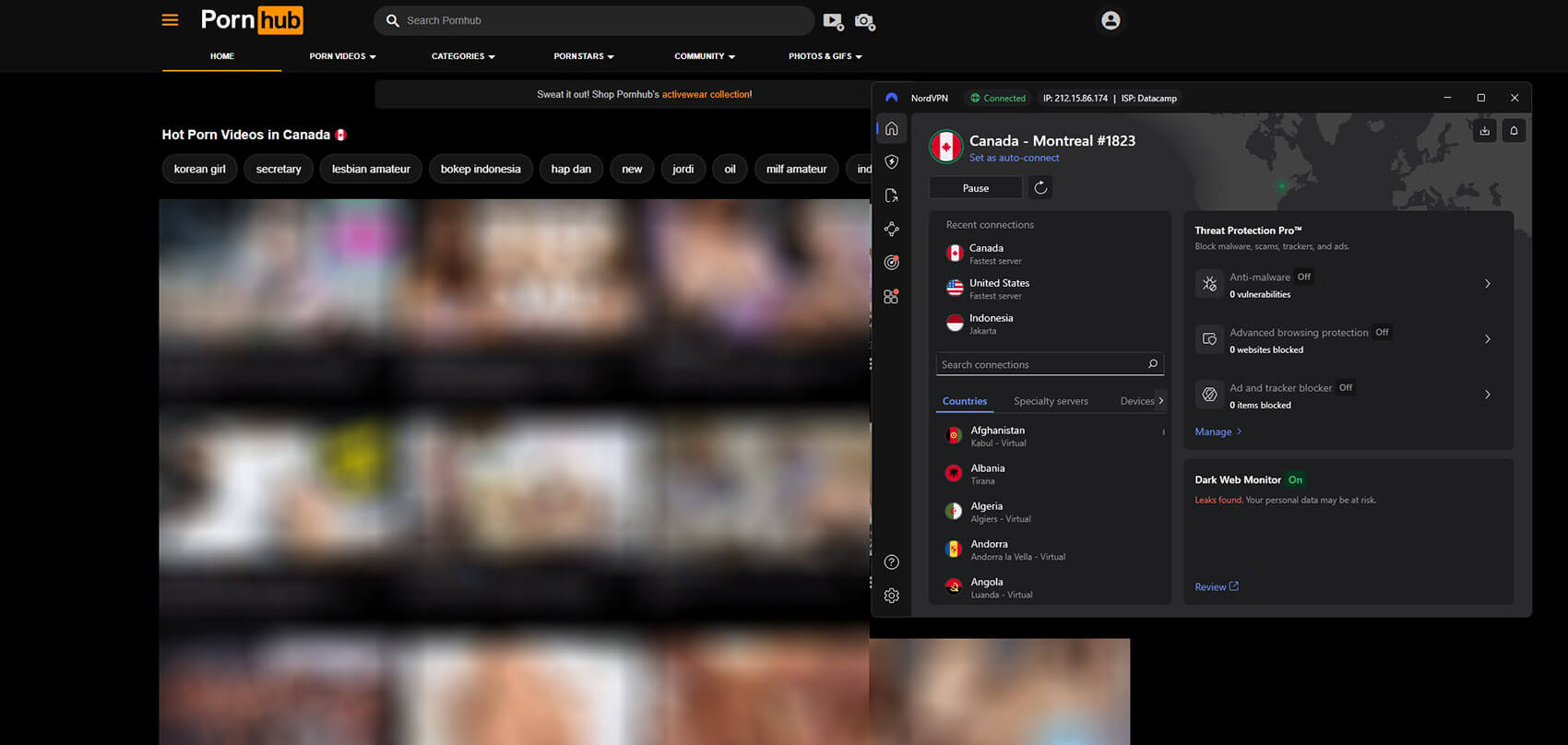Switch to Devices tab in NordVPN
This screenshot has width=1568, height=745.
[x=1136, y=401]
